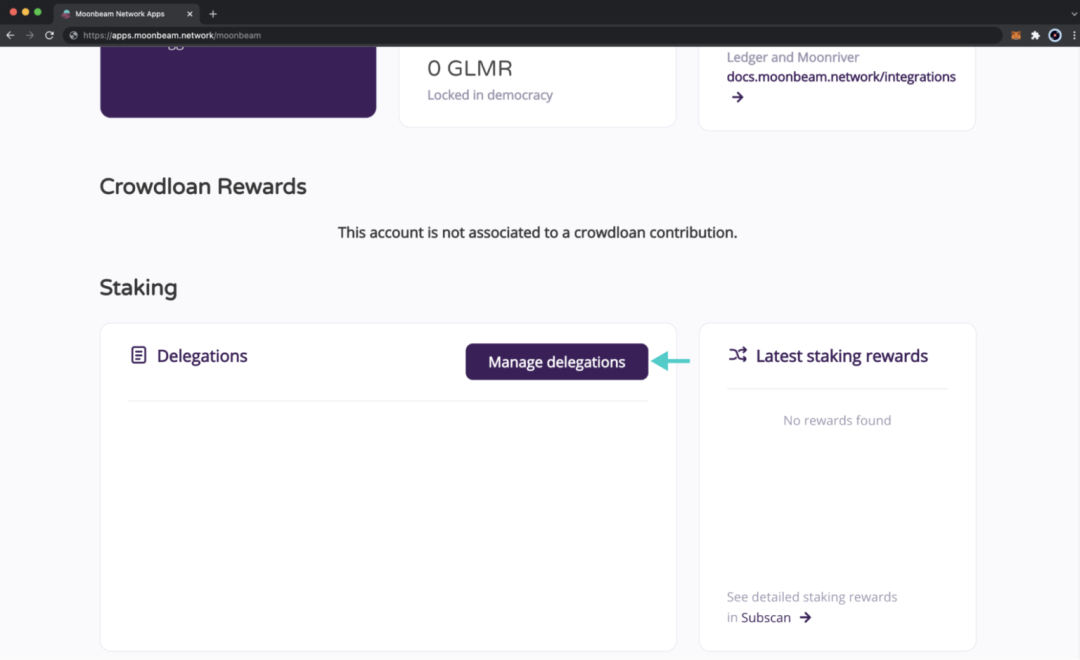Focus the URL address bar
Viewport: 1080px width, 660px height.
[x=532, y=35]
